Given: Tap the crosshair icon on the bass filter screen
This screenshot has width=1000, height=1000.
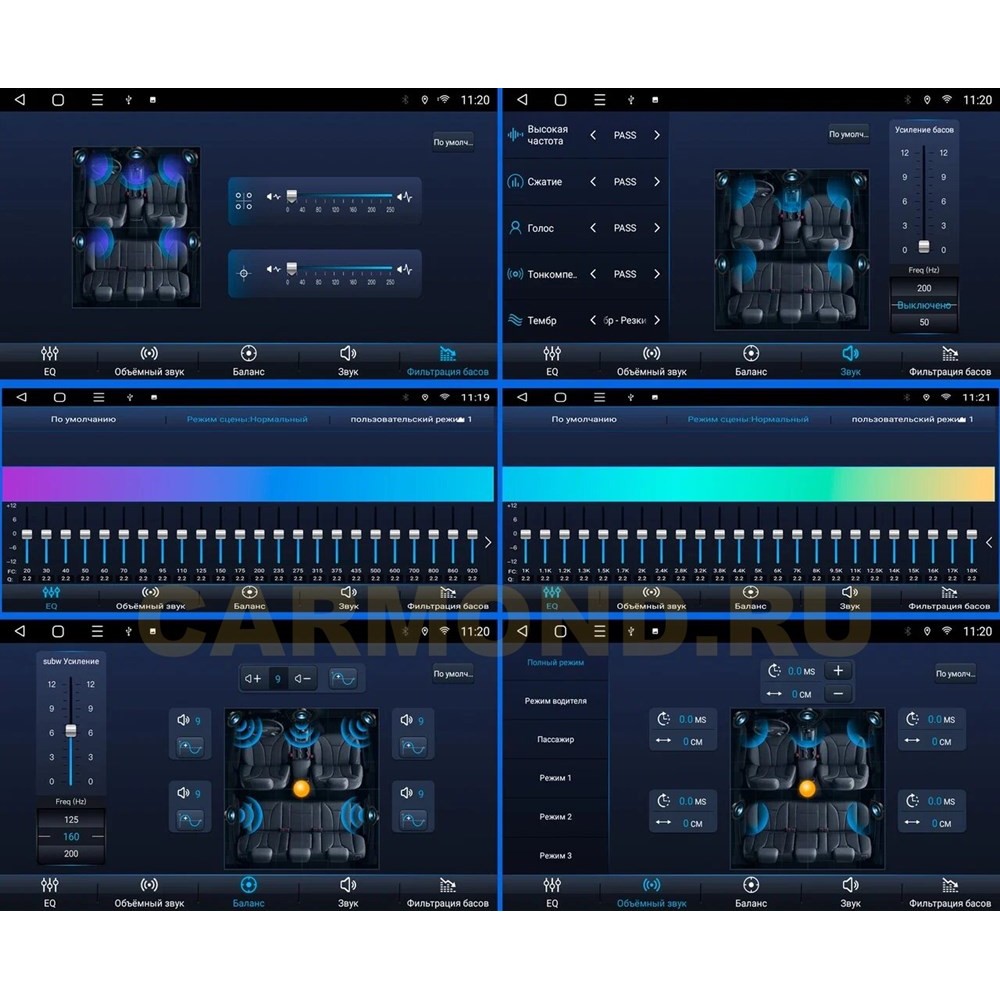Looking at the screenshot, I should click(244, 274).
